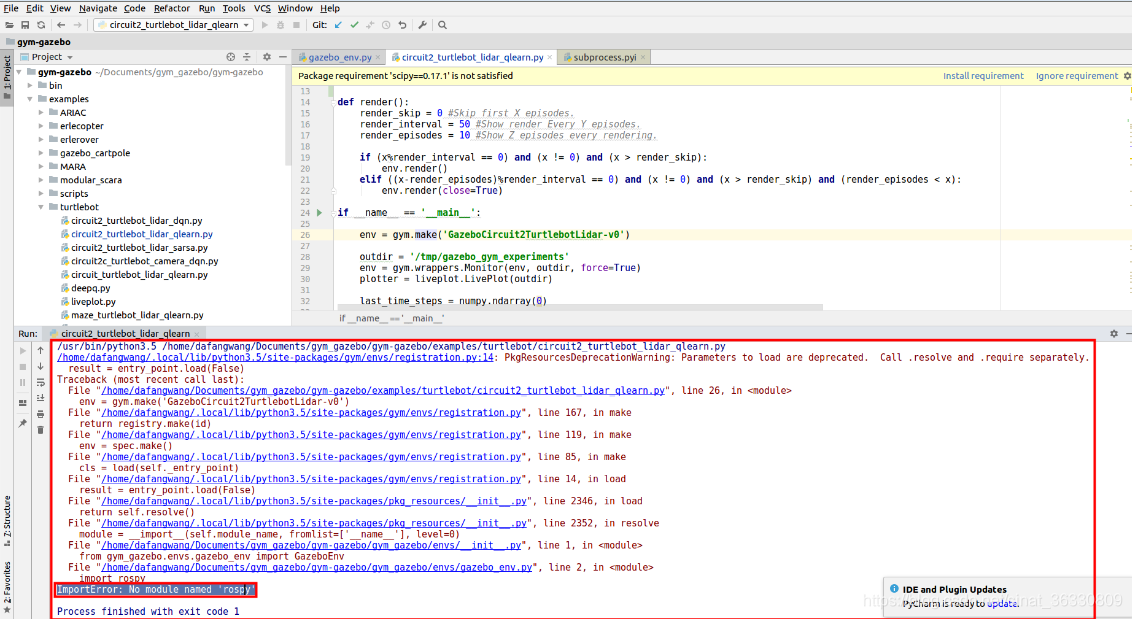
Task: Click Install requirement link
Action: pyautogui.click(x=983, y=76)
